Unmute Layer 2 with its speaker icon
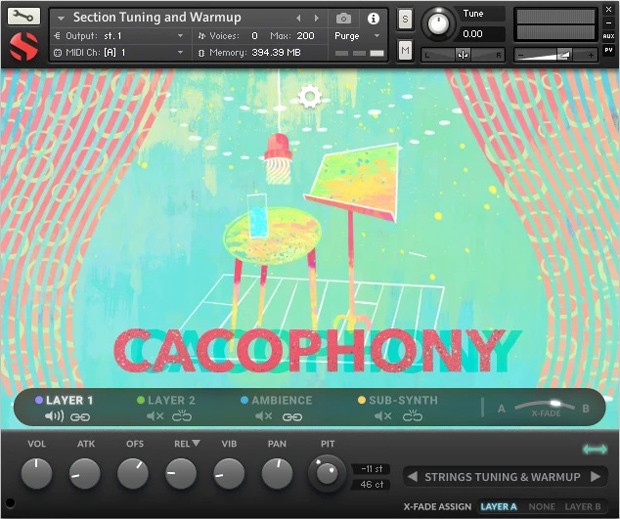 tap(155, 416)
